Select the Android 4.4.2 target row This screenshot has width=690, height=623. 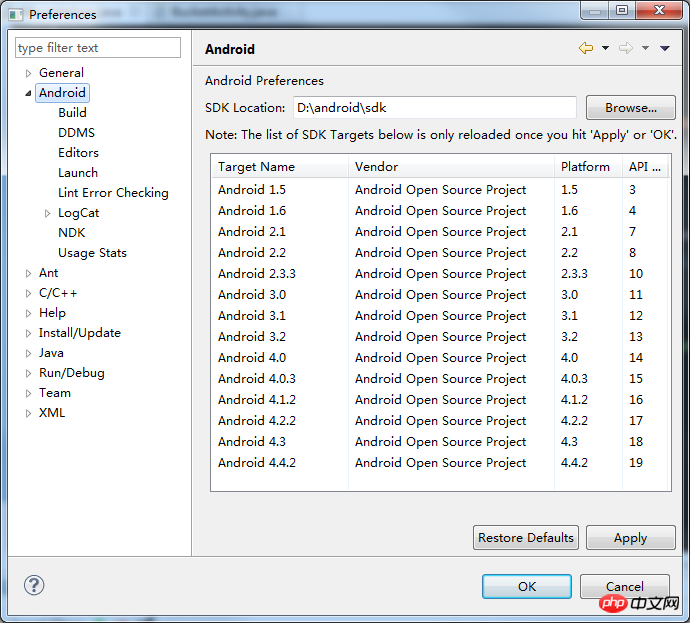coord(441,463)
